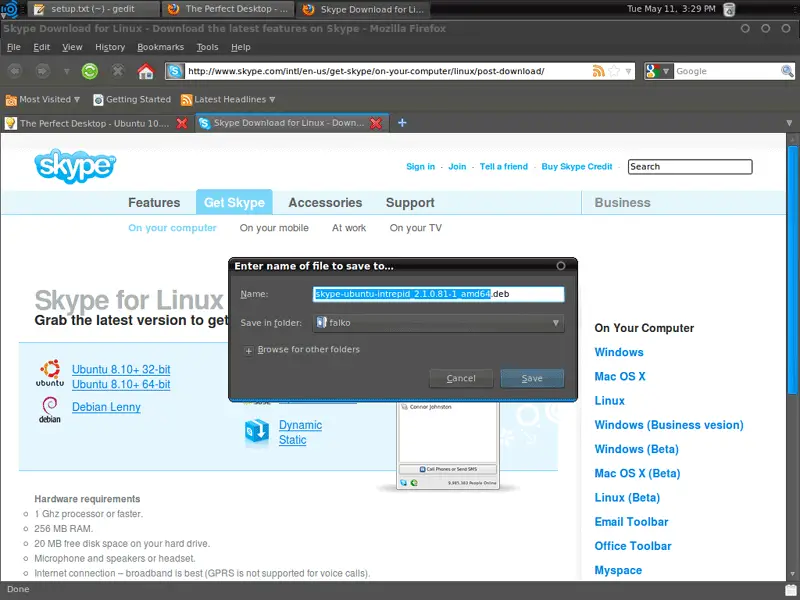Viewport: 800px width, 600px height.
Task: Click the RSS feed icon in the address bar
Action: coord(598,71)
